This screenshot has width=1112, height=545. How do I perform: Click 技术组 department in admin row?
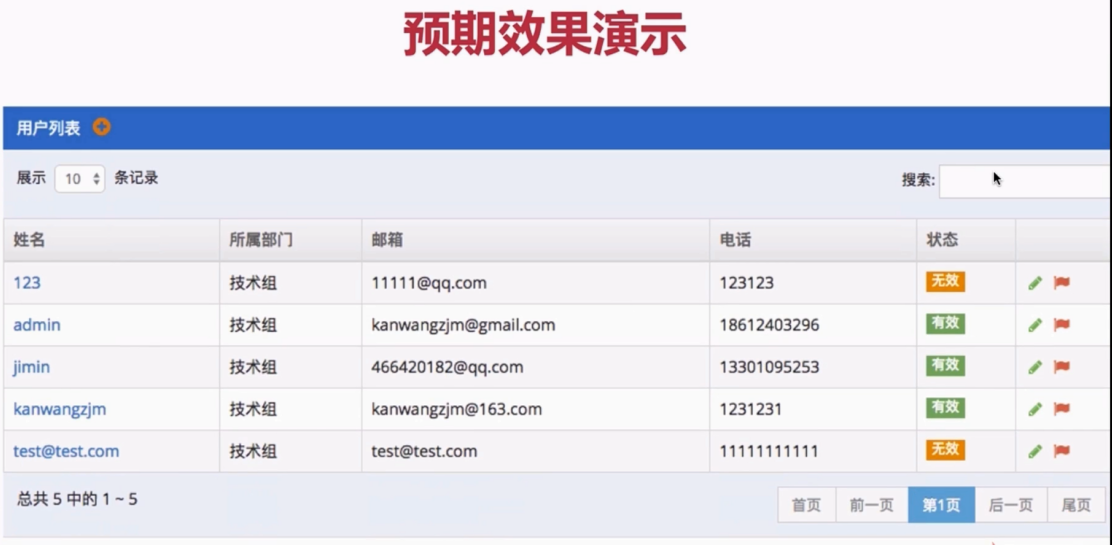[x=253, y=325]
